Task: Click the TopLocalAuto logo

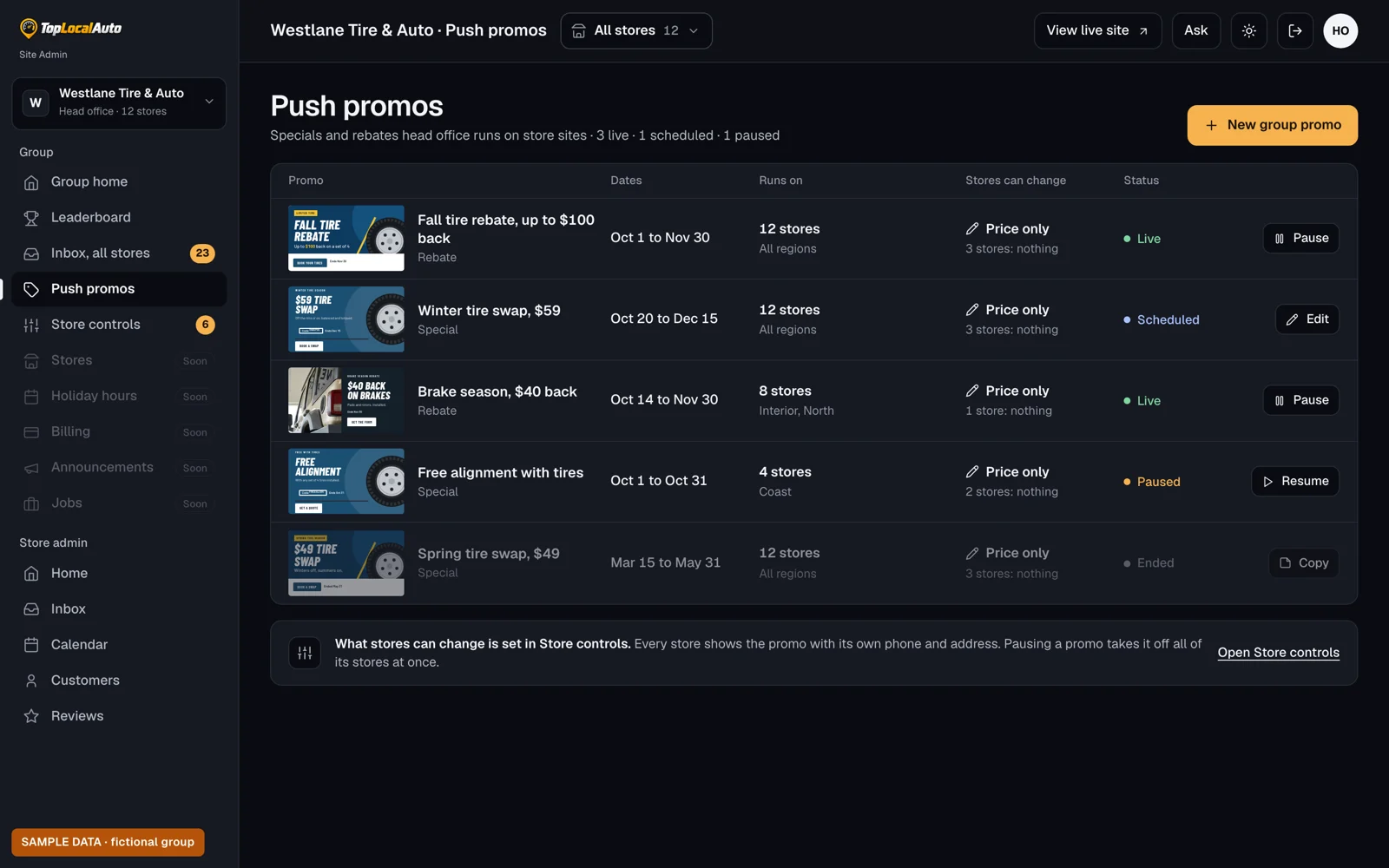Action: coord(71,28)
